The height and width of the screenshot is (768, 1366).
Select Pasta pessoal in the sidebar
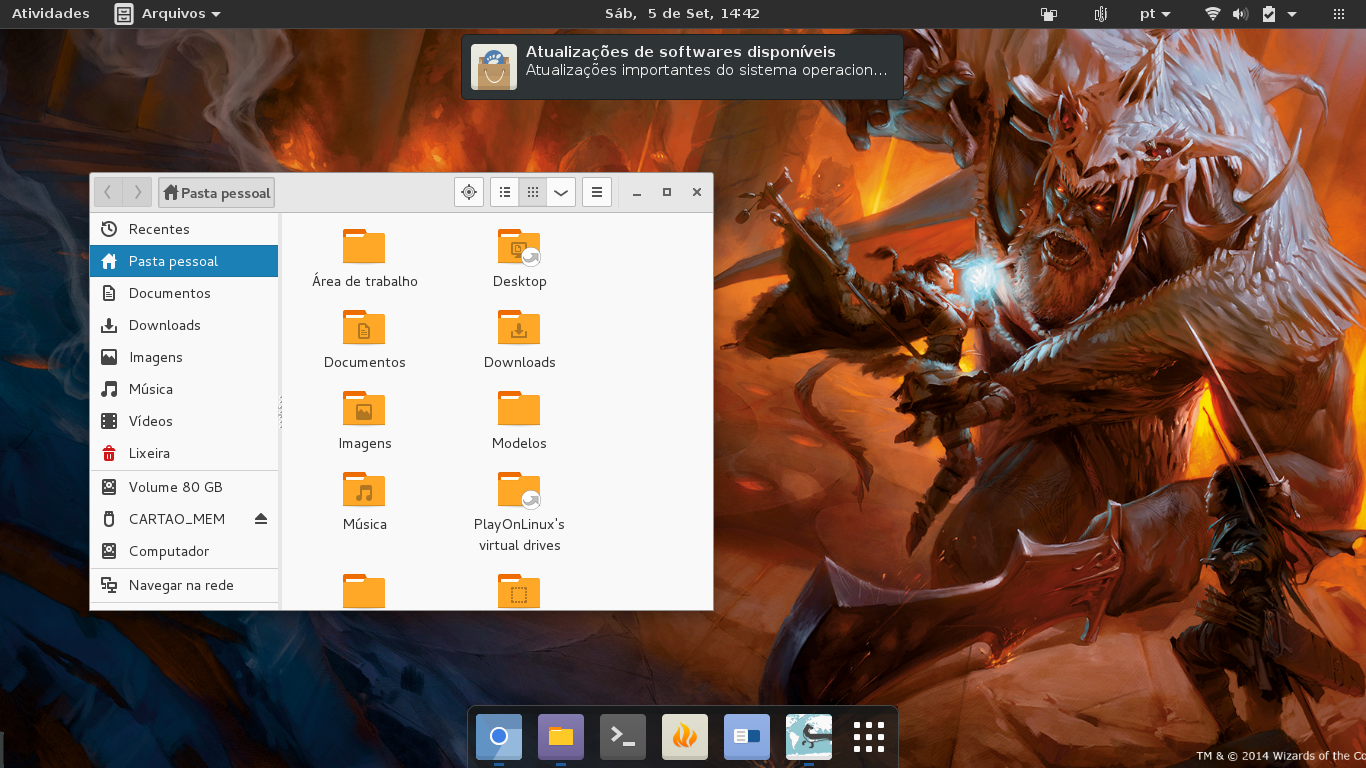(x=184, y=261)
